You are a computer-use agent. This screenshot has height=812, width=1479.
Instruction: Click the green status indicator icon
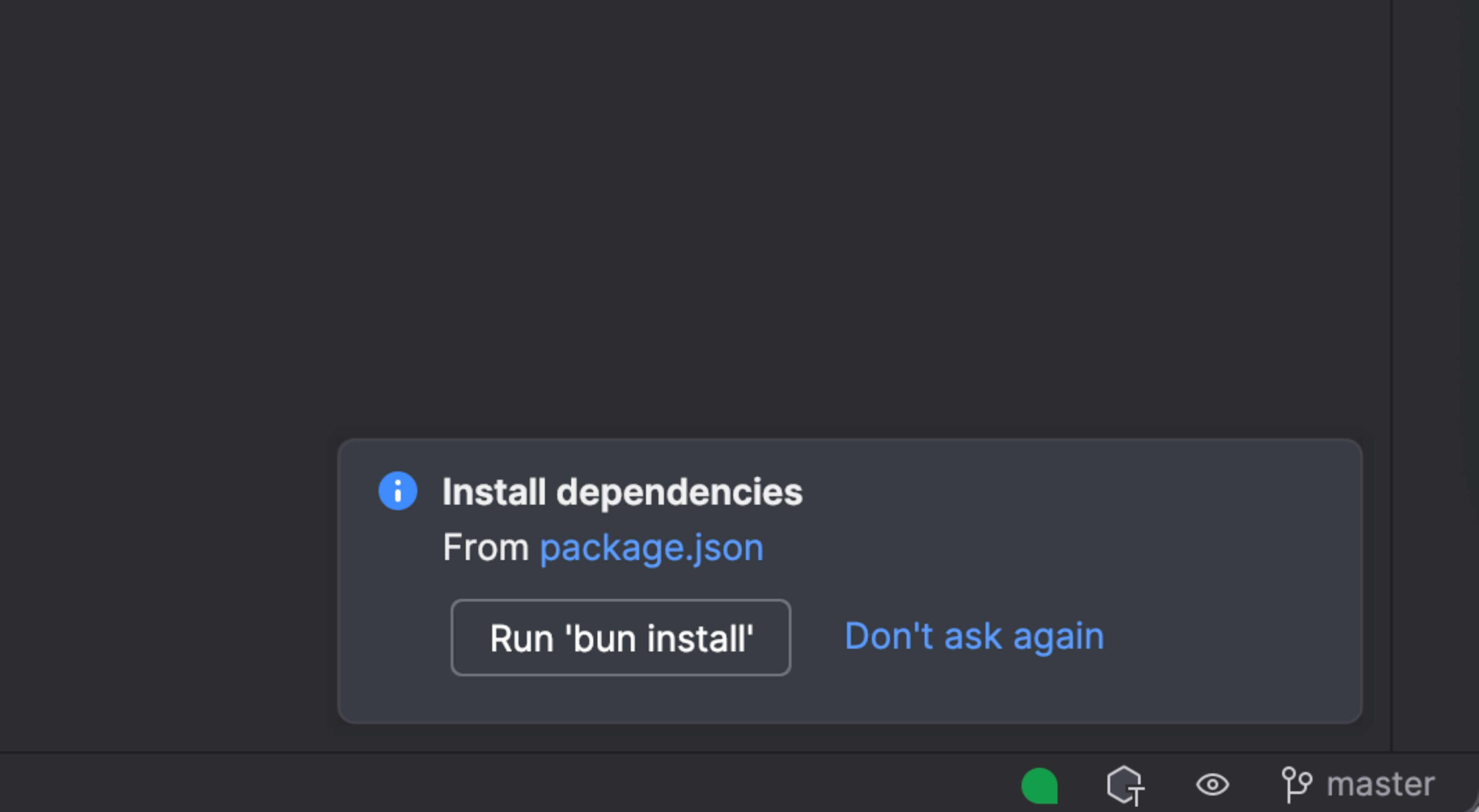(1039, 785)
